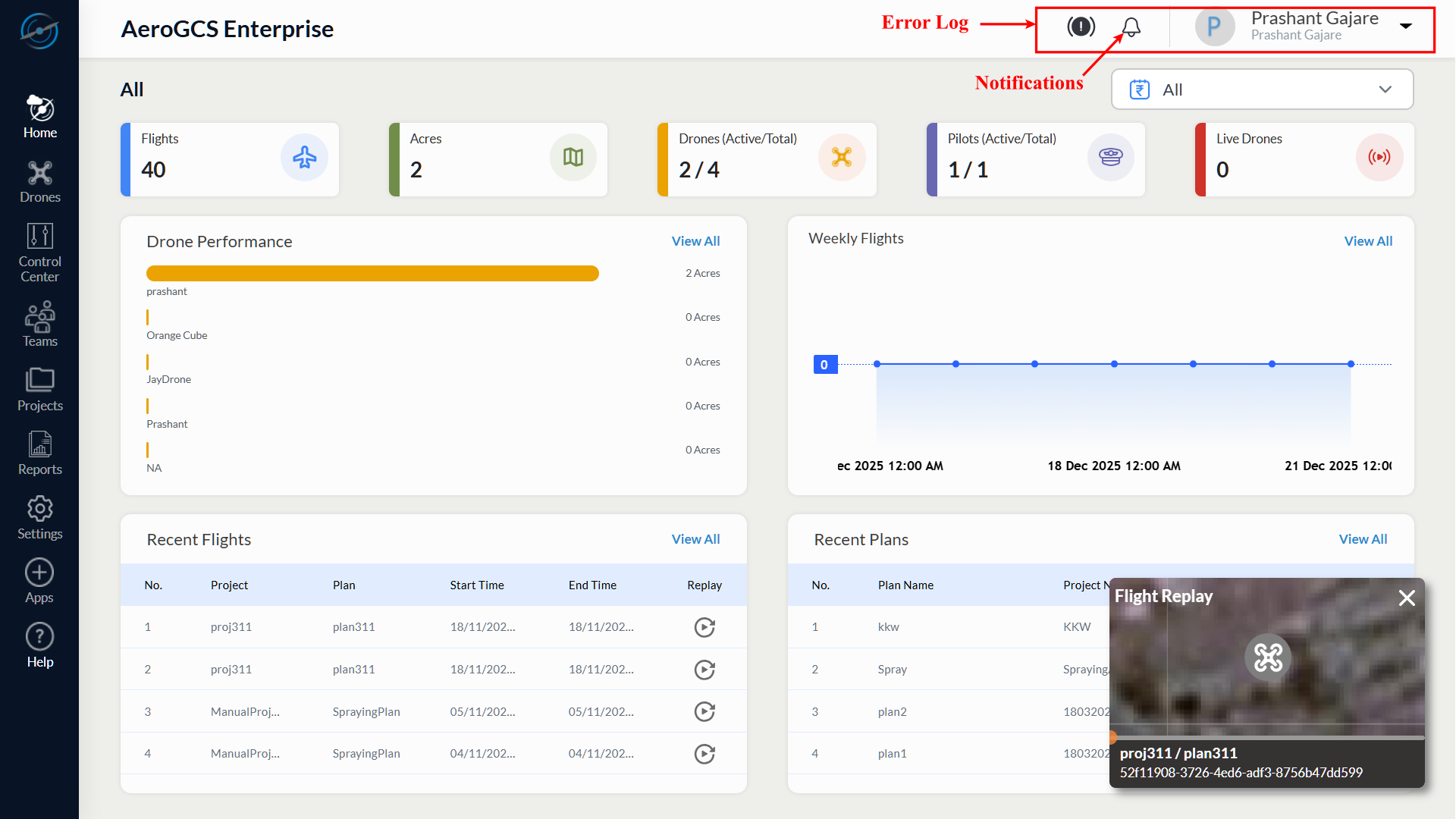Close the Flight Replay popup
This screenshot has height=819, width=1456.
pyautogui.click(x=1407, y=598)
